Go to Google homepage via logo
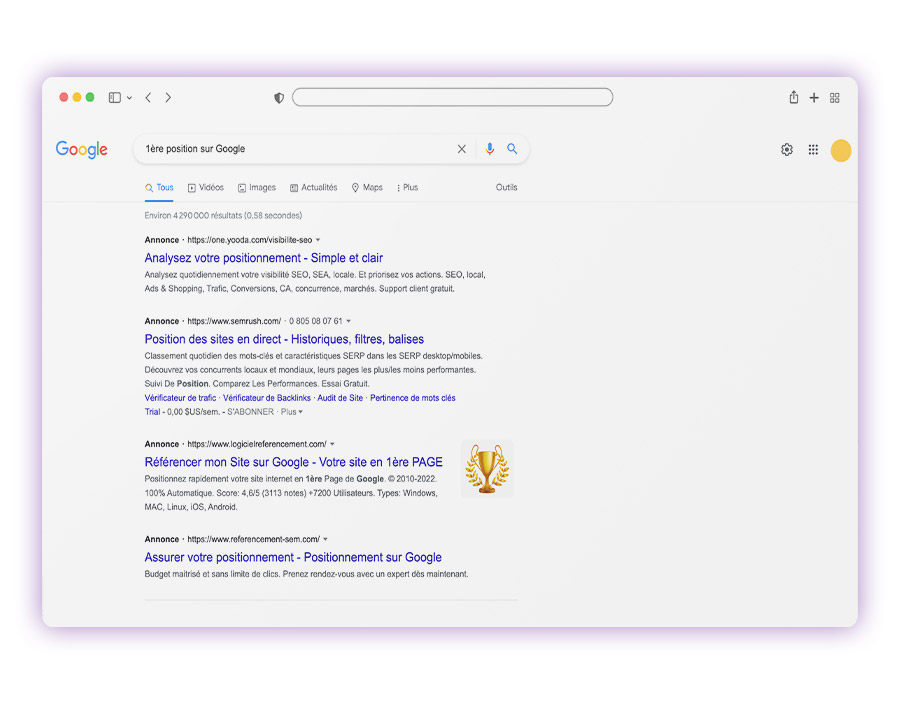Viewport: 900px width, 705px height. click(x=82, y=149)
